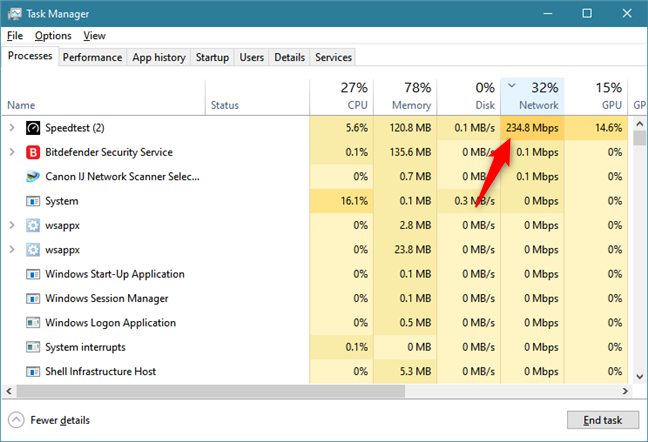Click the second wsappx gear icon
This screenshot has width=648, height=442.
[x=33, y=250]
